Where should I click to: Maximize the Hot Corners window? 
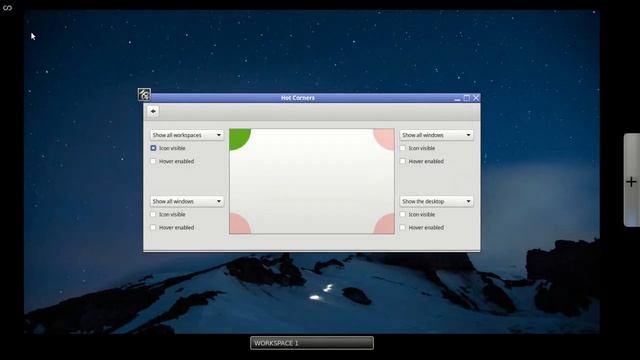pos(467,98)
